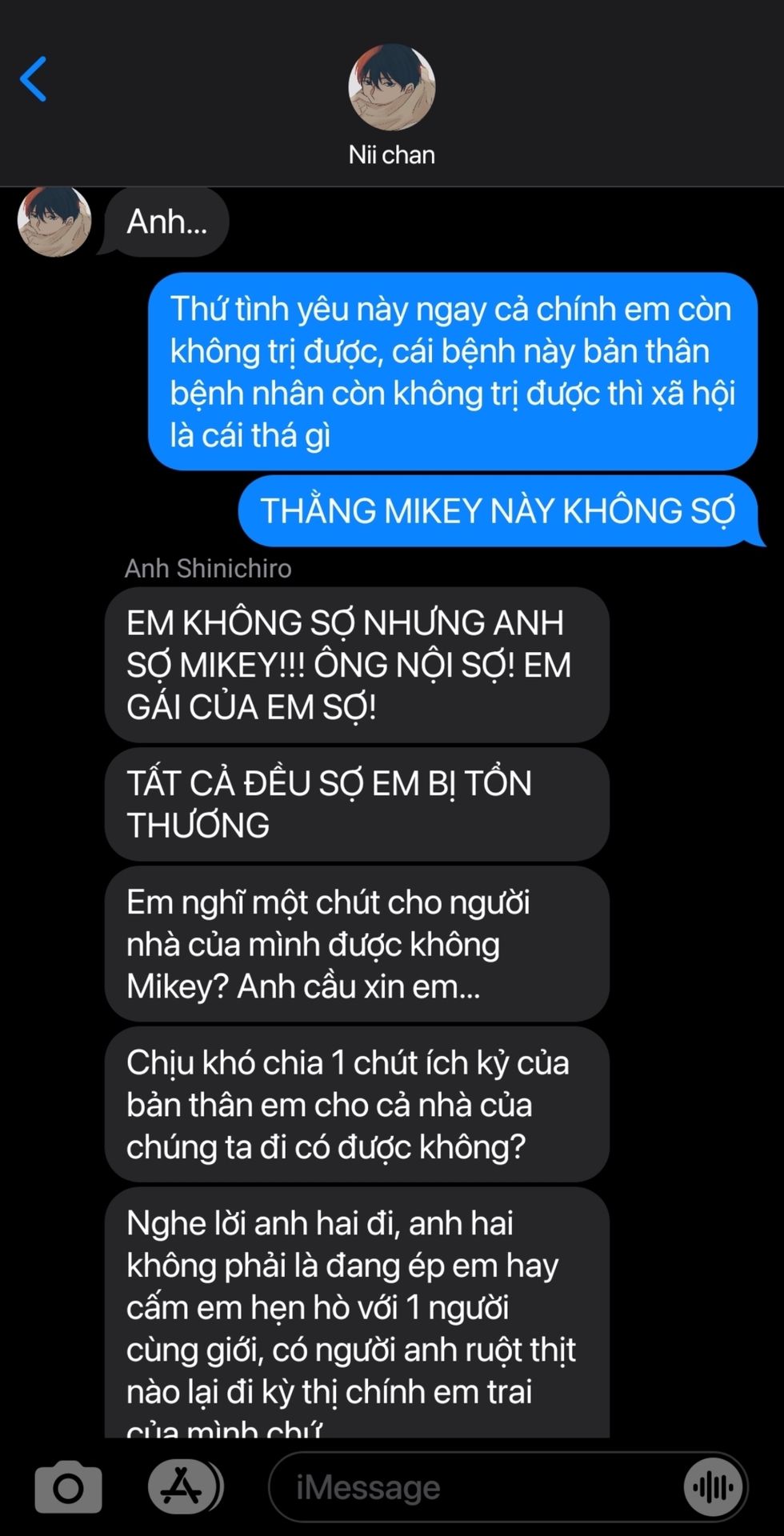Tap the 'EM KHÔNG SỢ NHƯNG ANH' bubble

pos(357,665)
